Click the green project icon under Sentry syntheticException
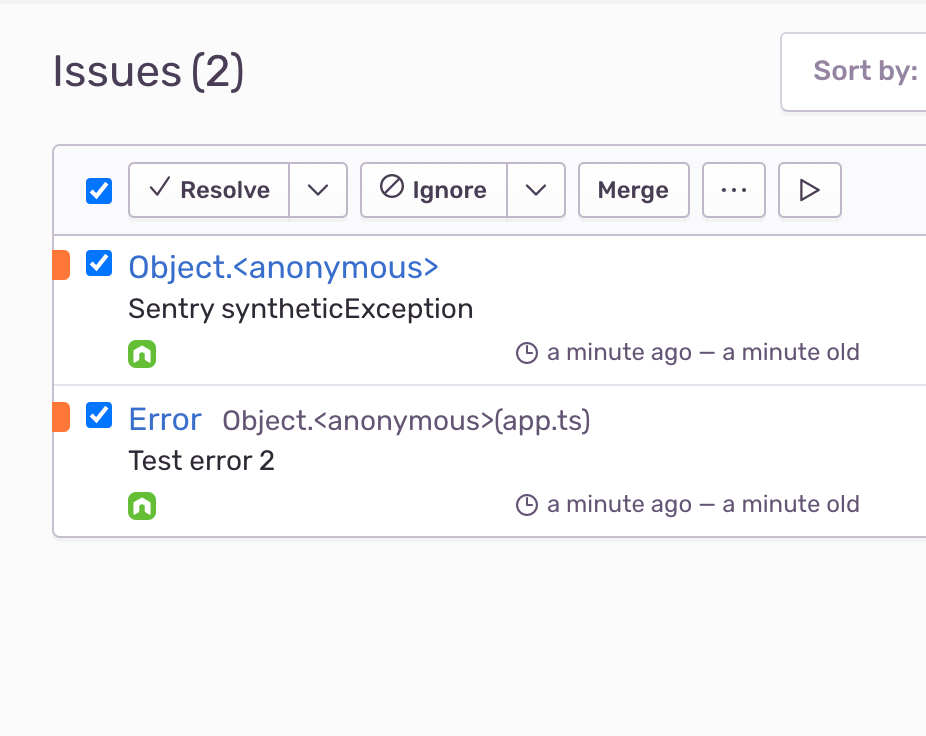 pos(142,352)
